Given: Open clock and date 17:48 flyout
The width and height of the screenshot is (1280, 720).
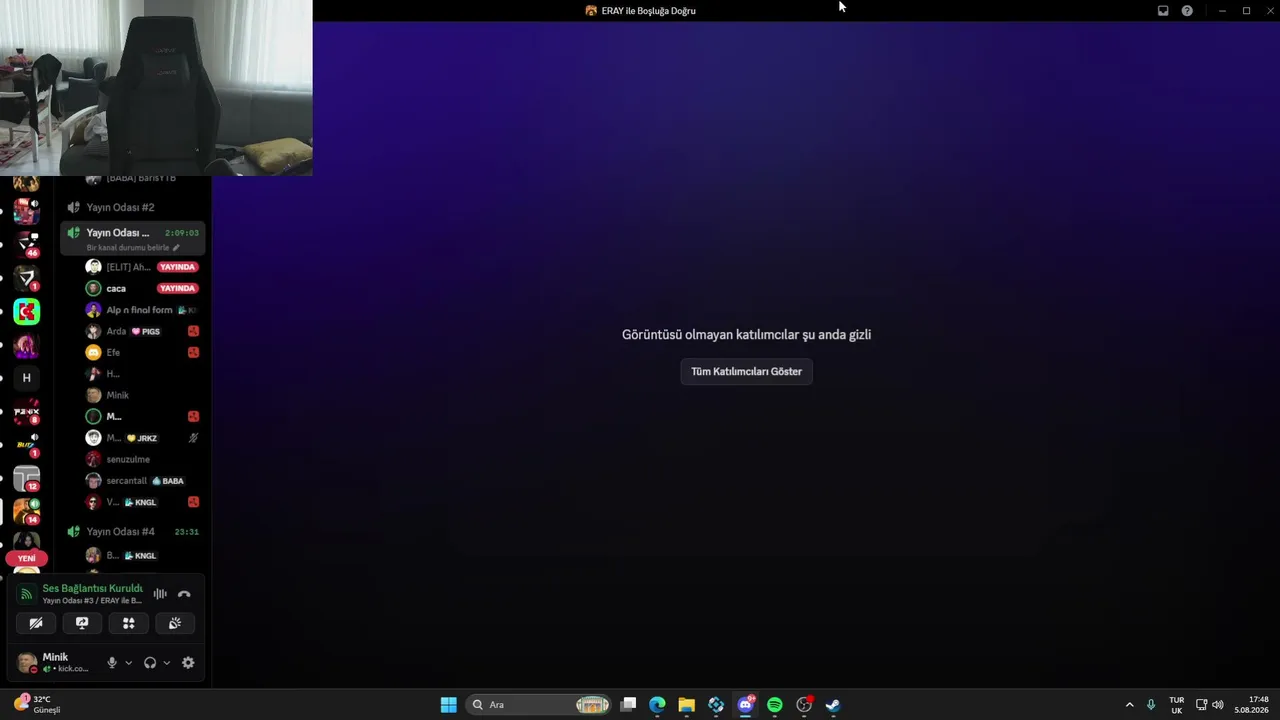Looking at the screenshot, I should 1253,705.
